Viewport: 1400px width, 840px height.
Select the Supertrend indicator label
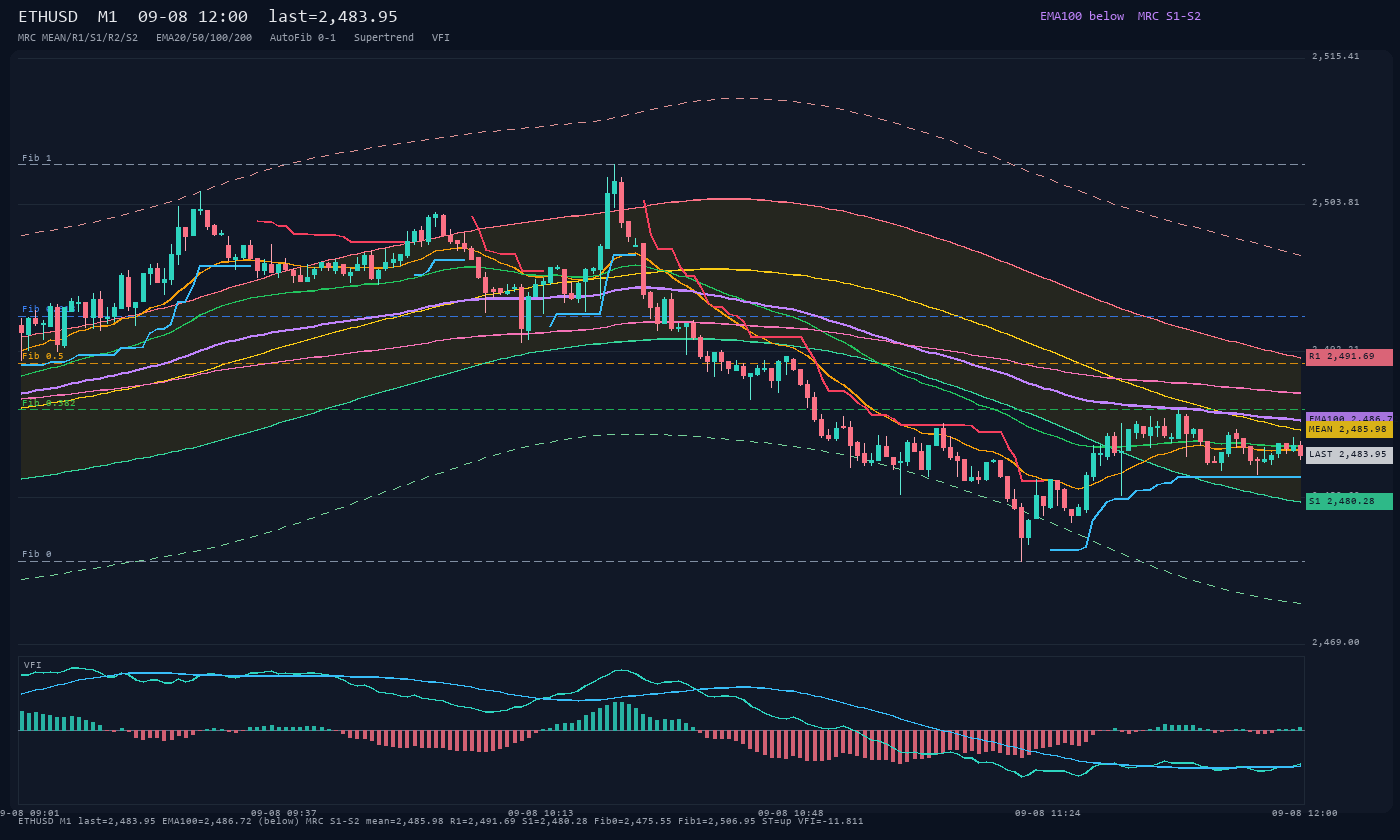pyautogui.click(x=384, y=37)
